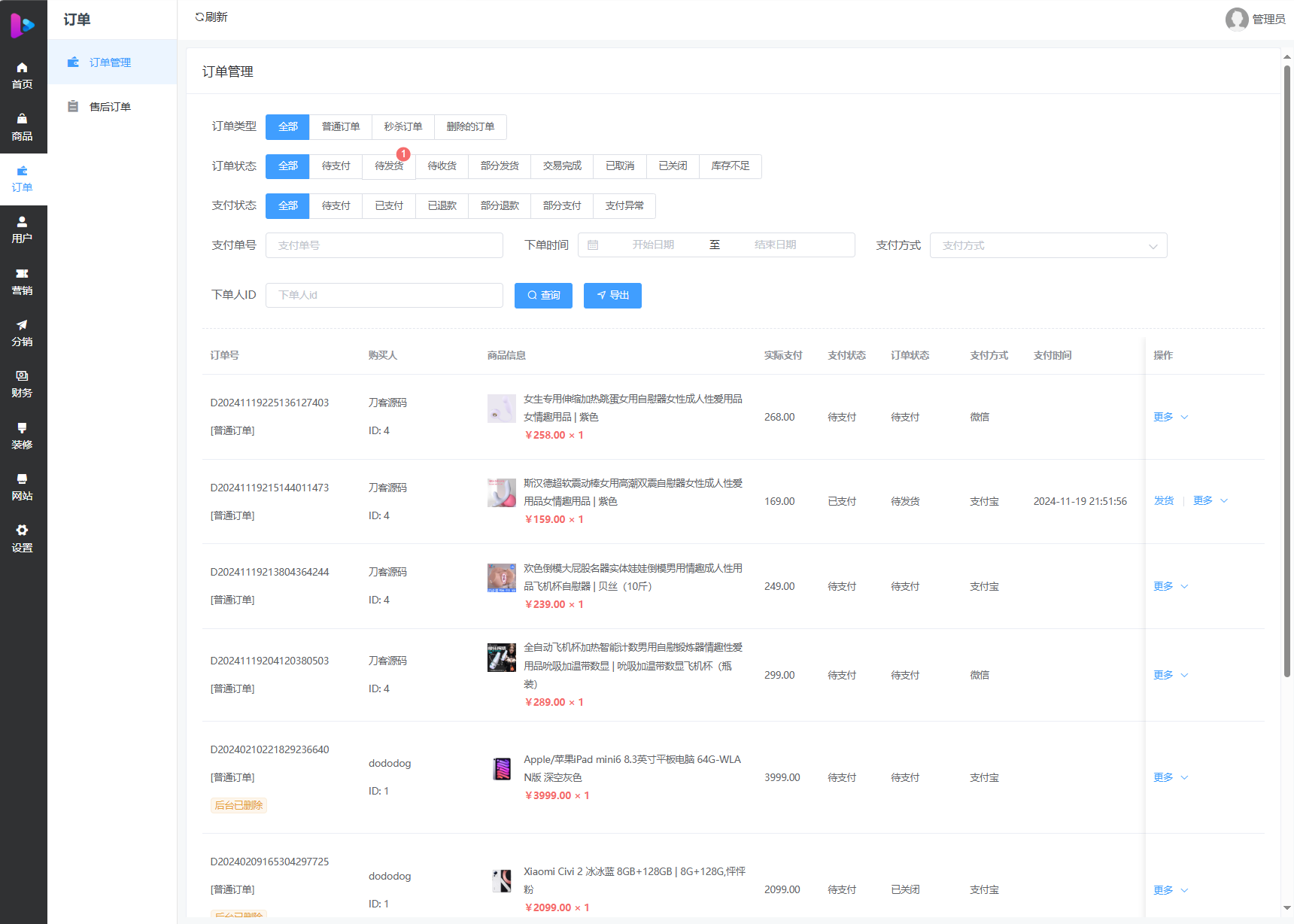Filter order status by 待发货

389,166
